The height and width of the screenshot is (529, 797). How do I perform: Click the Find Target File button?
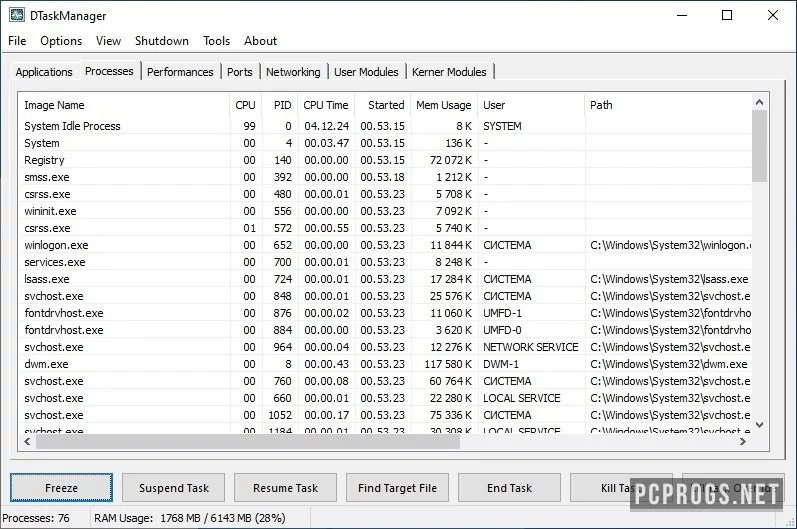point(397,488)
